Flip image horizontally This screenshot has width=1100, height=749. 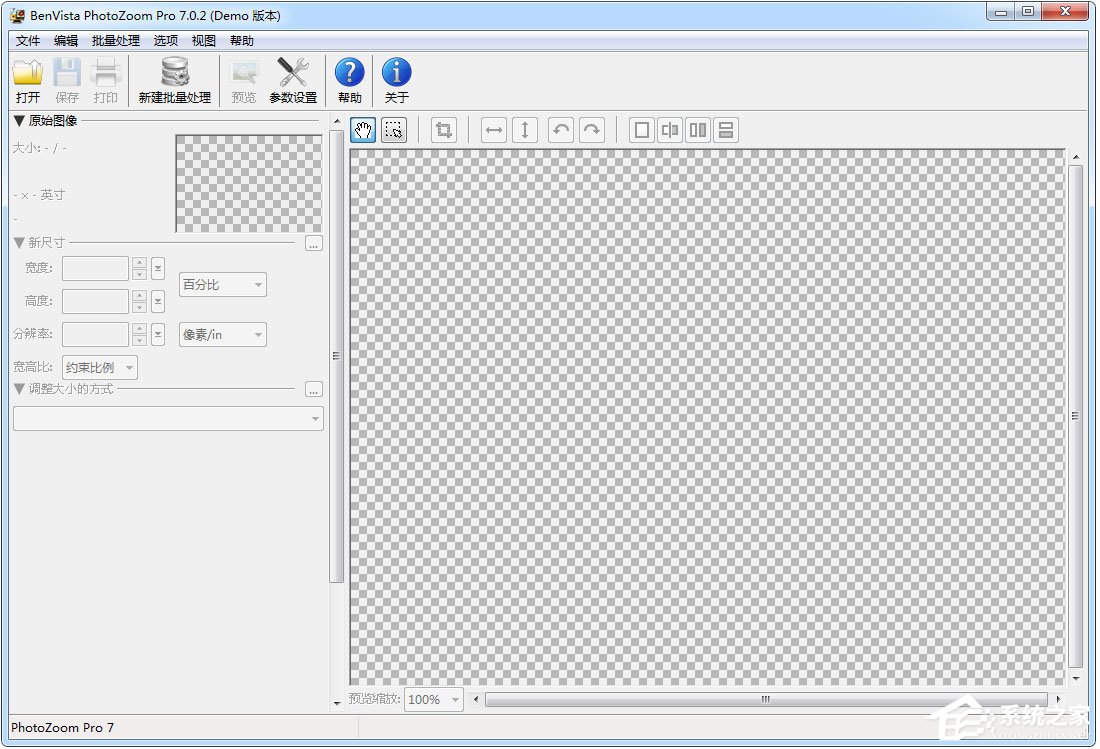(x=494, y=130)
